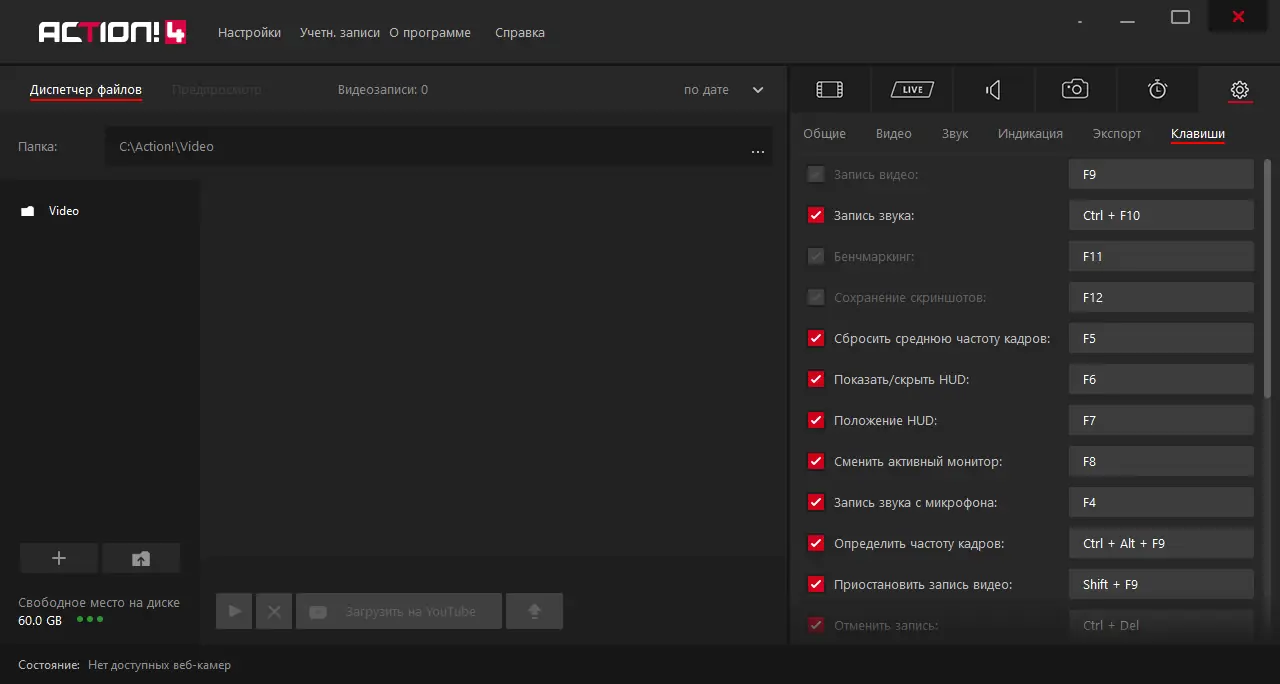Click the Нет доступных веб-камер status text
This screenshot has height=684, width=1280.
click(159, 665)
